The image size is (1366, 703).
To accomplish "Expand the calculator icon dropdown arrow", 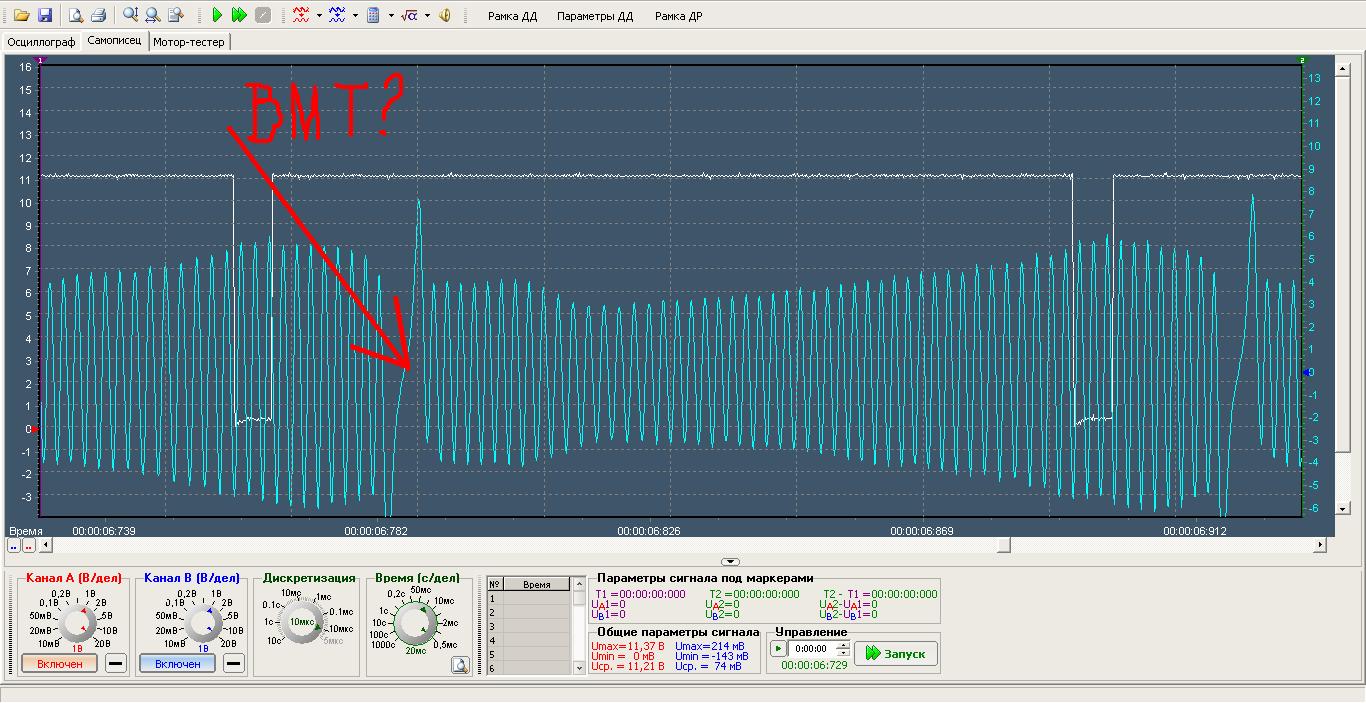I will pyautogui.click(x=391, y=15).
